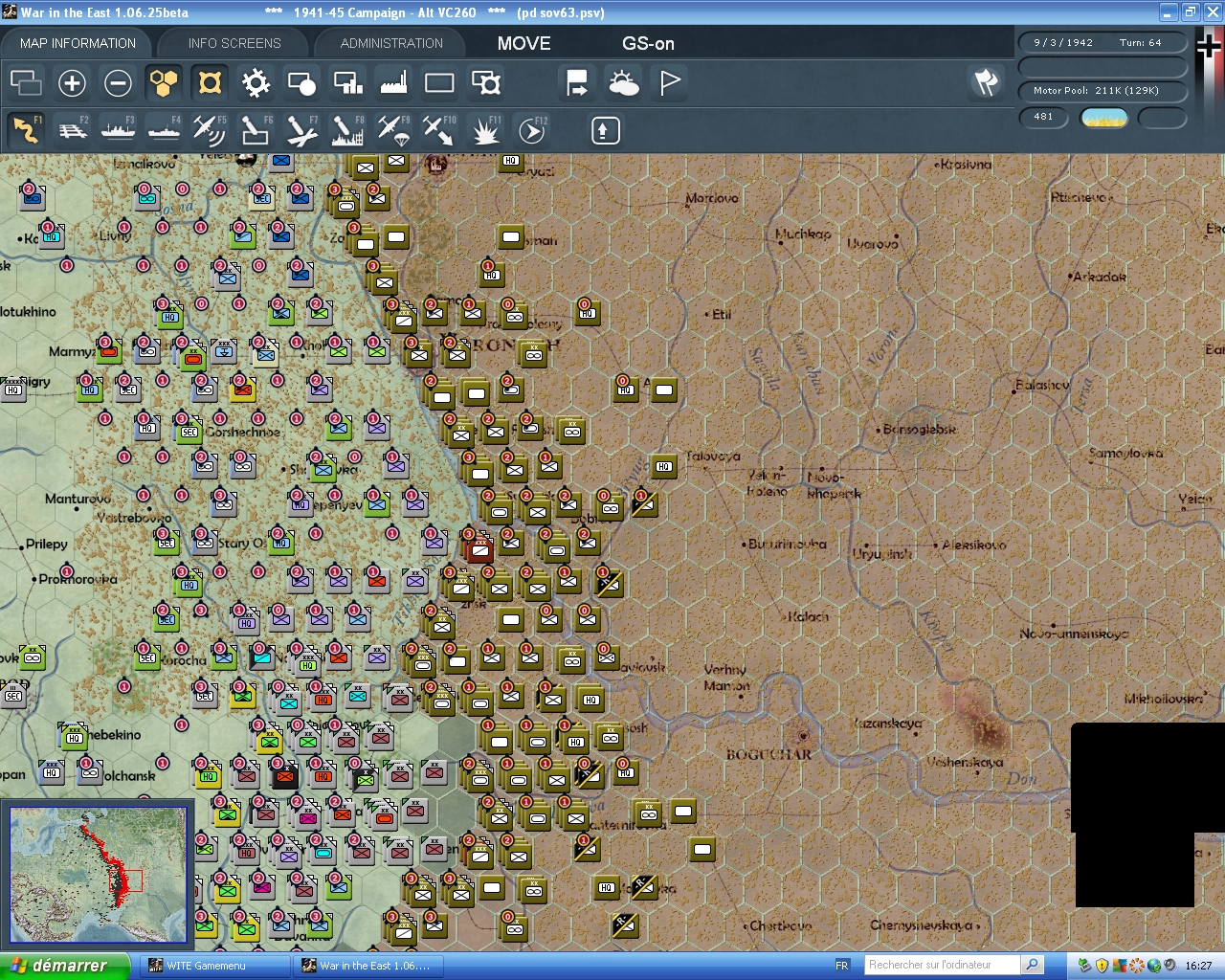The image size is (1225, 980).
Task: Launch an air transfer mission (F5)
Action: point(210,129)
